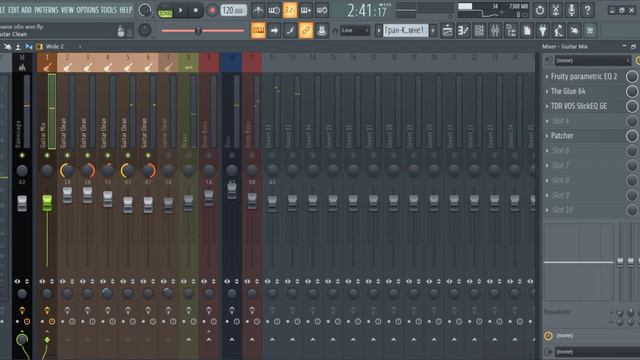640x360 pixels.
Task: Stop playback with Stop button
Action: click(196, 10)
